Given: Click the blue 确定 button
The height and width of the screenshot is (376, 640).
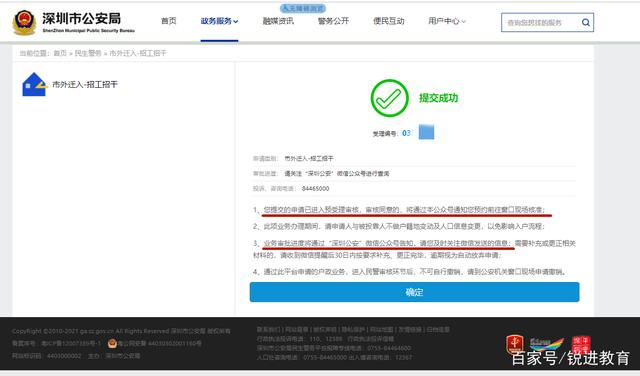Looking at the screenshot, I should coord(414,292).
